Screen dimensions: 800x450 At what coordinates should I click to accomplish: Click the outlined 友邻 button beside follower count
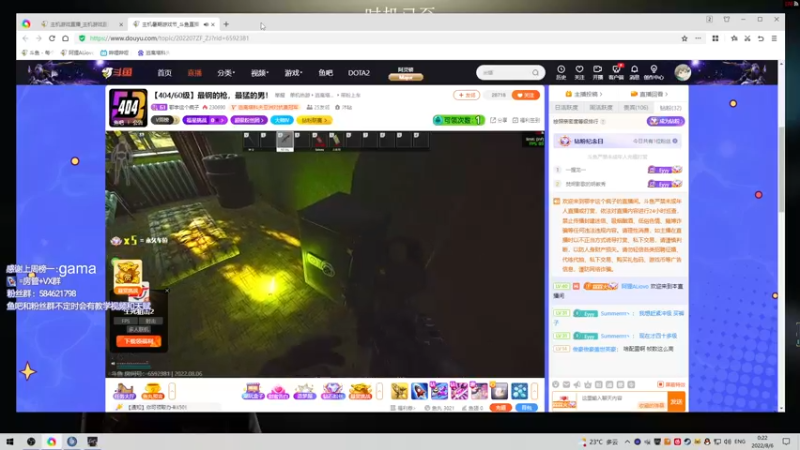click(466, 95)
